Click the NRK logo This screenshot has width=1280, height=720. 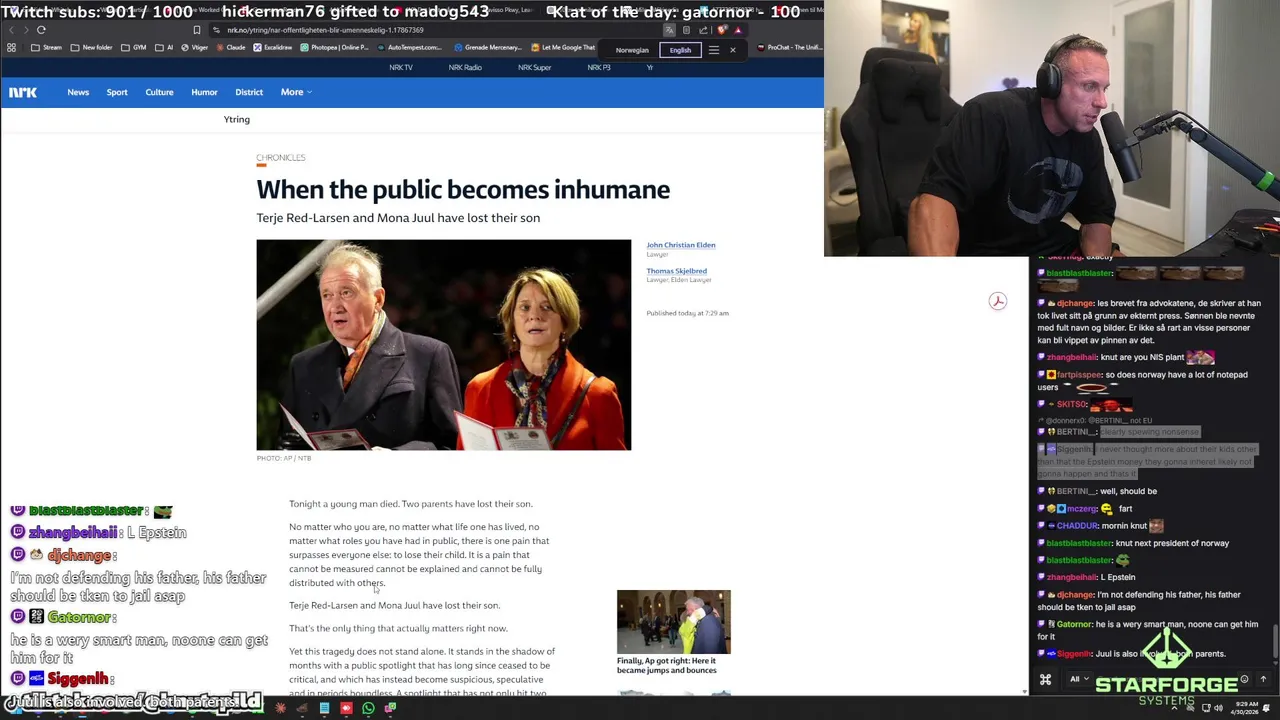click(23, 92)
